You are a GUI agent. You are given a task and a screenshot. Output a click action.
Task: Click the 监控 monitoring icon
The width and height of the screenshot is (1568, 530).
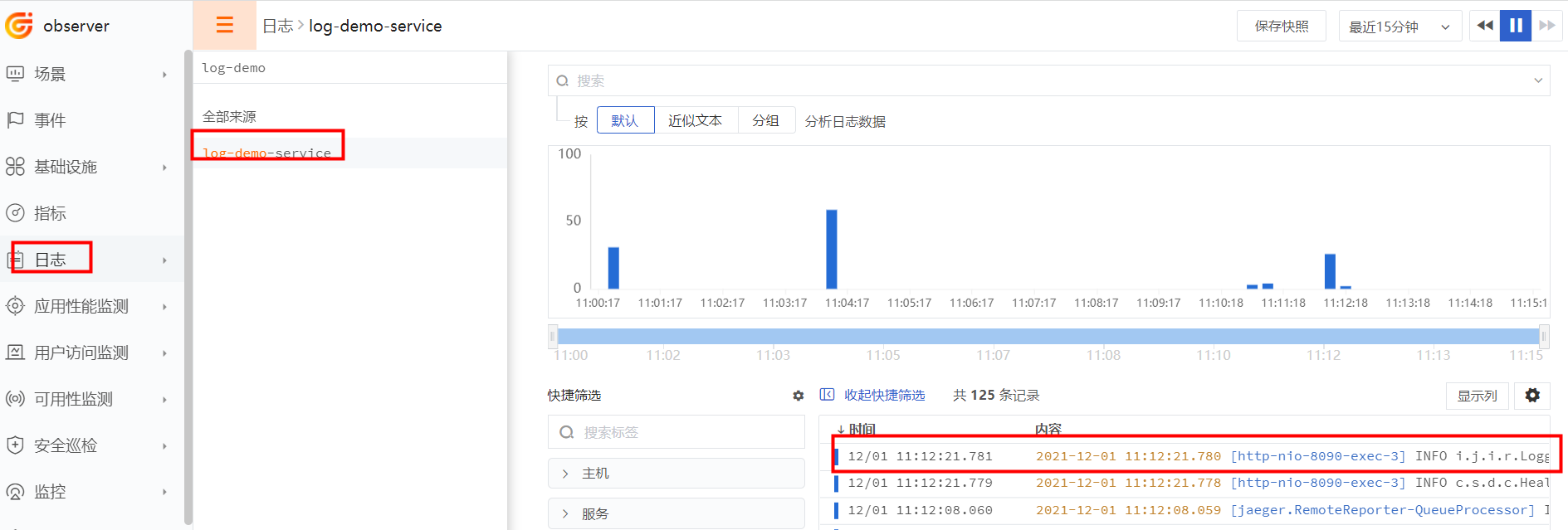click(x=15, y=492)
